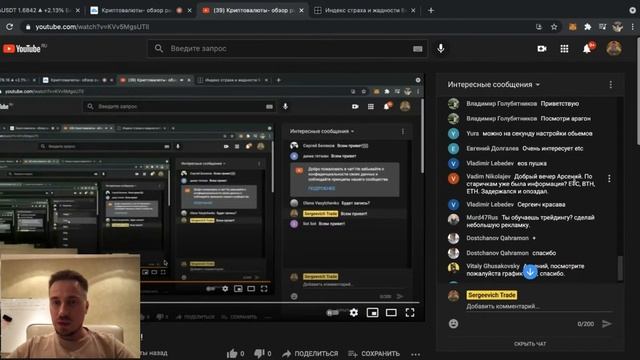Enable theater mode in the player

tap(391, 313)
